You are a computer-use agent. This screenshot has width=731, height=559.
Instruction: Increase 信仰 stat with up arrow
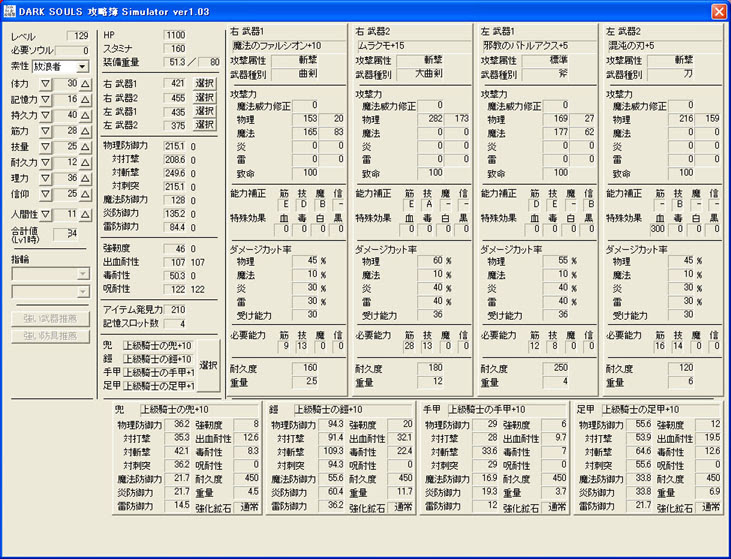tap(85, 194)
